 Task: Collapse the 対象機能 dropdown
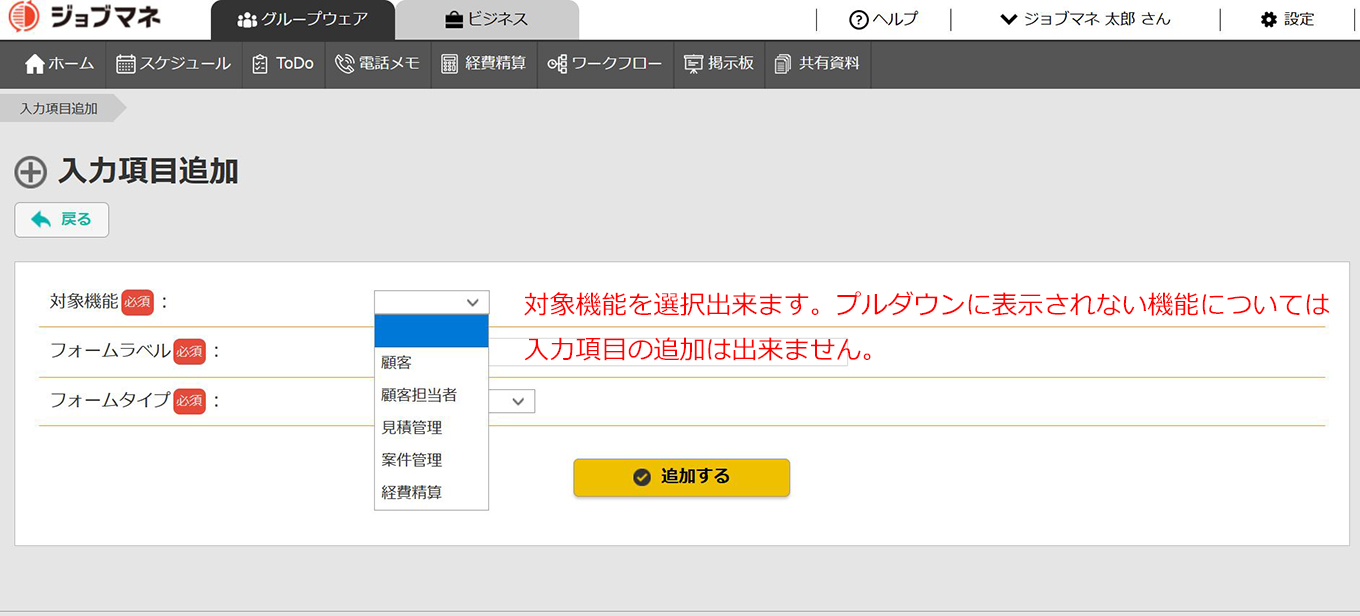tap(432, 302)
